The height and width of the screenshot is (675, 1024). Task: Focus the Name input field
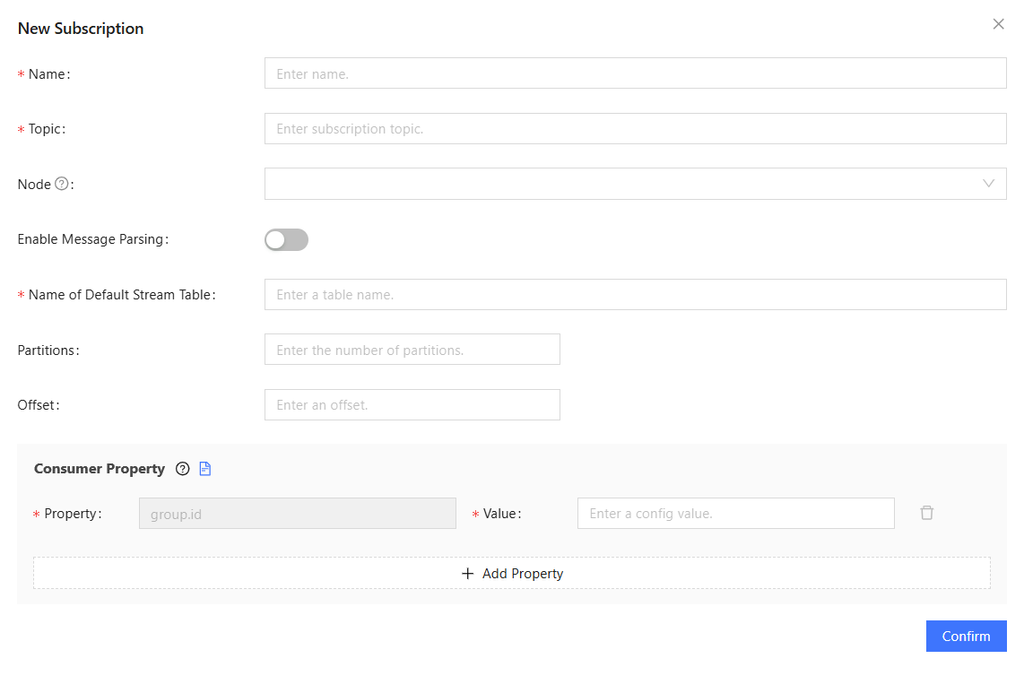pos(635,74)
